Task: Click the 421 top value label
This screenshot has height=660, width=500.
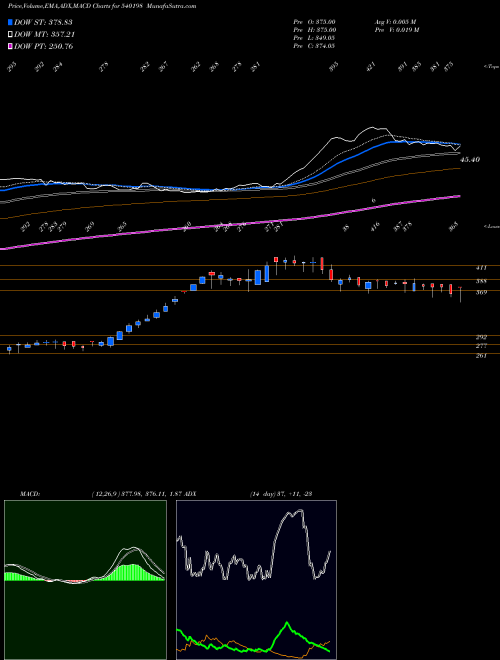Action: (x=371, y=67)
